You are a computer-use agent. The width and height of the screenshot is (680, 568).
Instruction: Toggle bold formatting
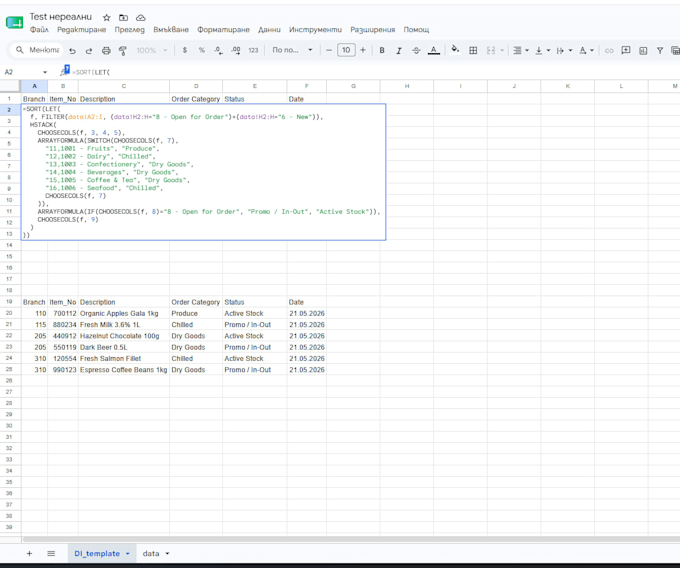[x=382, y=50]
